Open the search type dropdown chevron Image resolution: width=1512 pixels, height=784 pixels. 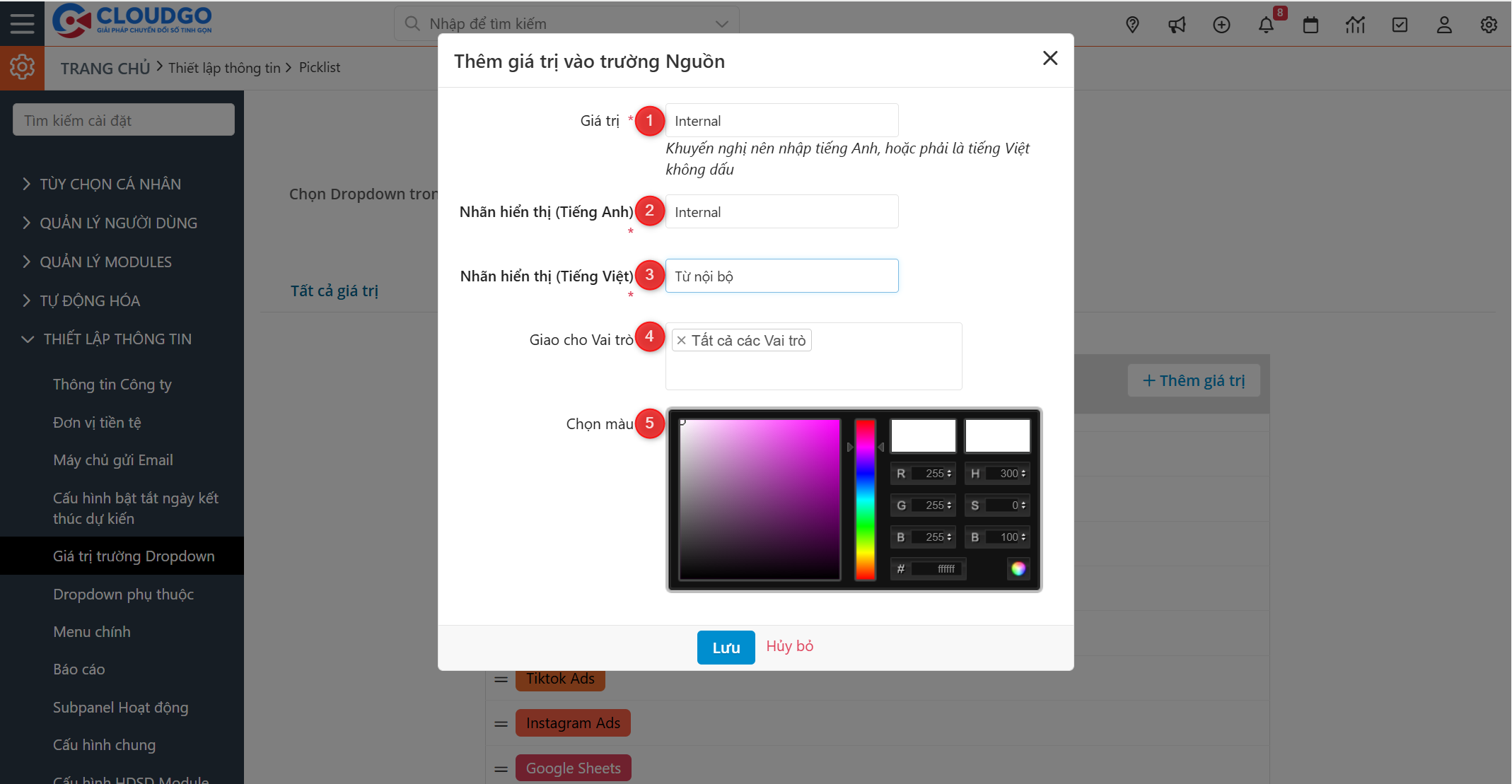[x=721, y=23]
